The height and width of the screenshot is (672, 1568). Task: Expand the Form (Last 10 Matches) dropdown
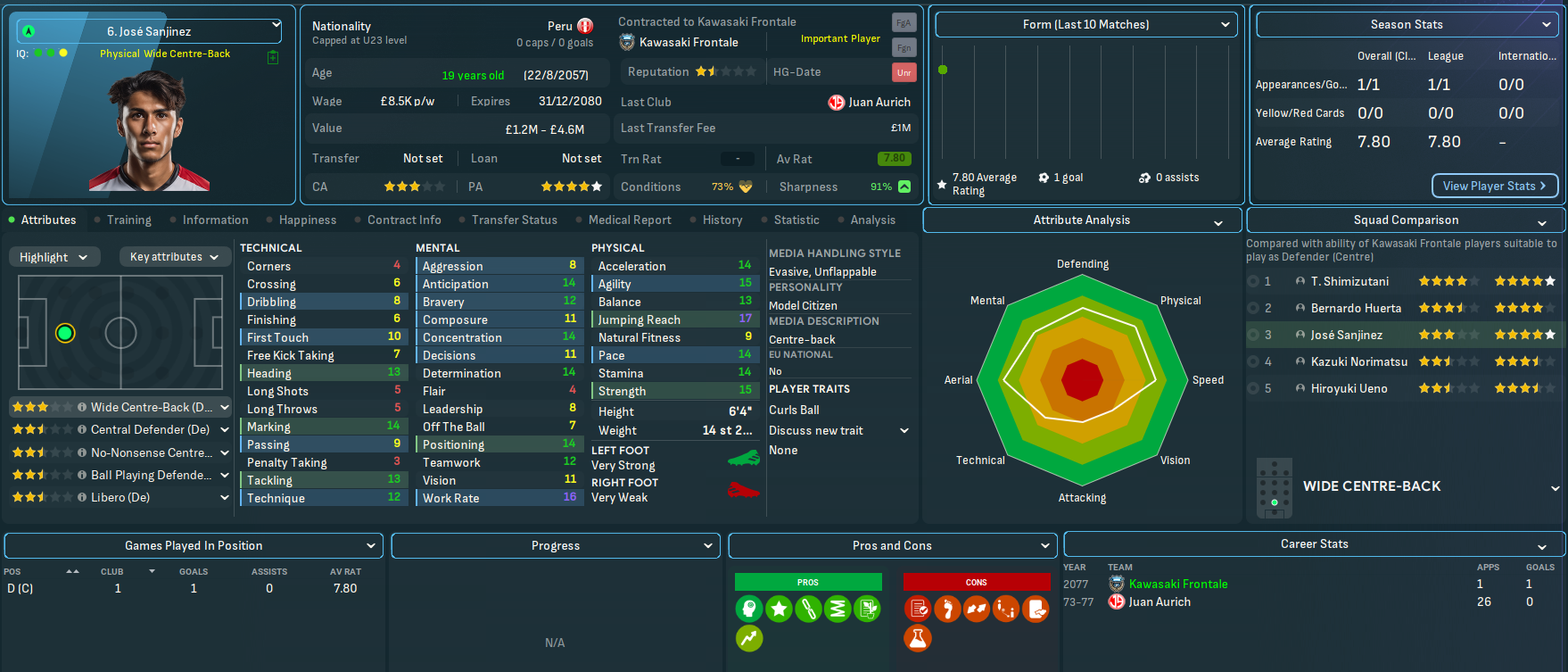(1085, 25)
